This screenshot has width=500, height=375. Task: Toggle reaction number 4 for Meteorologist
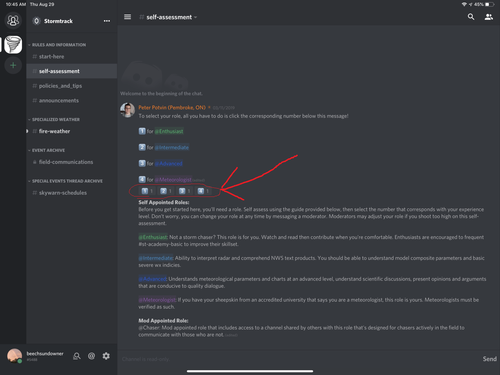coord(203,191)
